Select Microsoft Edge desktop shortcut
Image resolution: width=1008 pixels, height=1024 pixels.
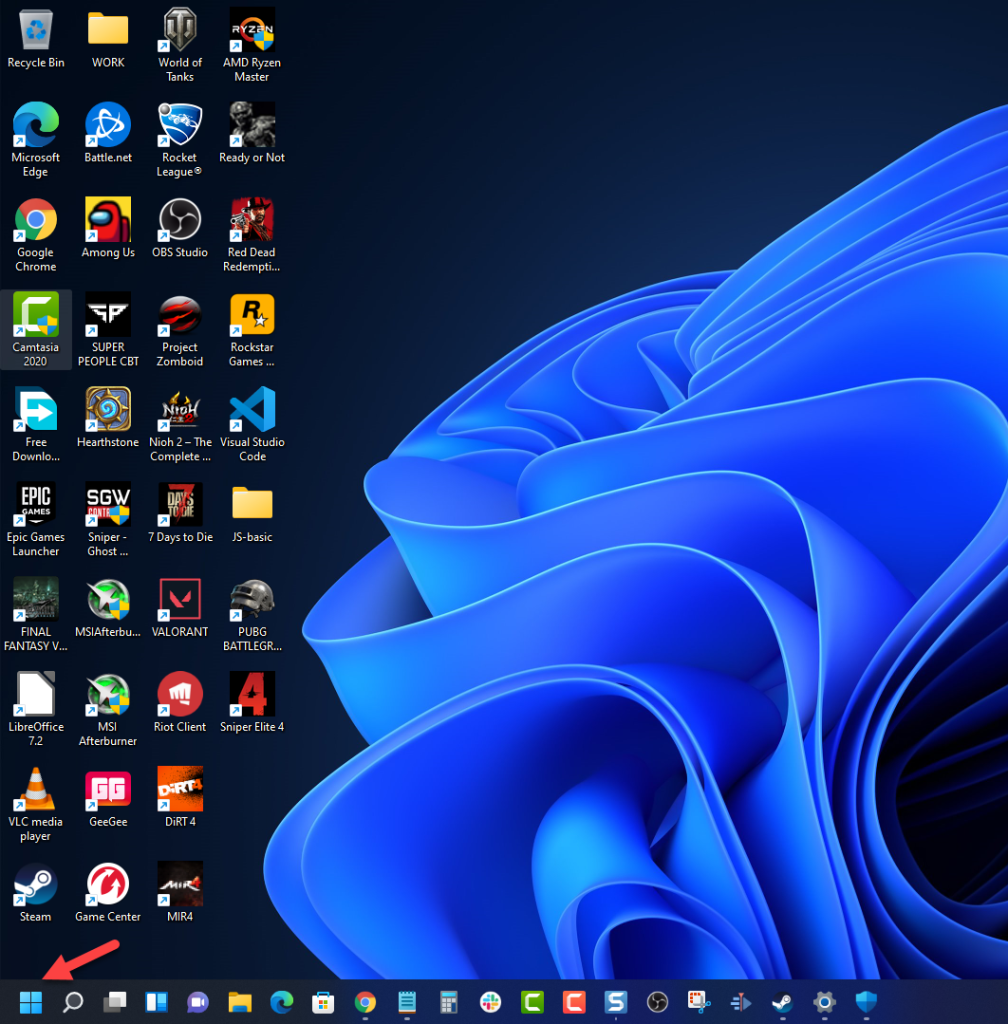tap(36, 140)
